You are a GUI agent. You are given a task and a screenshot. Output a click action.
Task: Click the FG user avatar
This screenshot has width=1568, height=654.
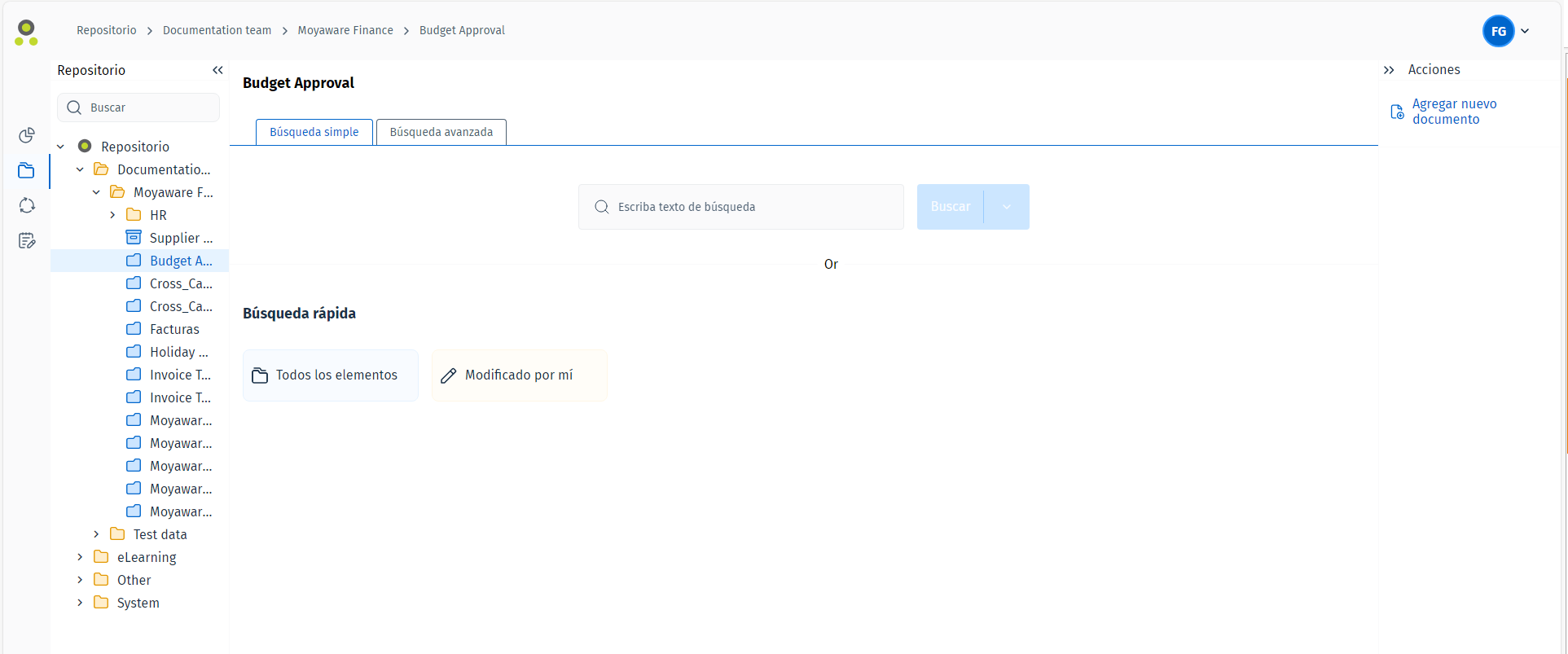coord(1498,31)
